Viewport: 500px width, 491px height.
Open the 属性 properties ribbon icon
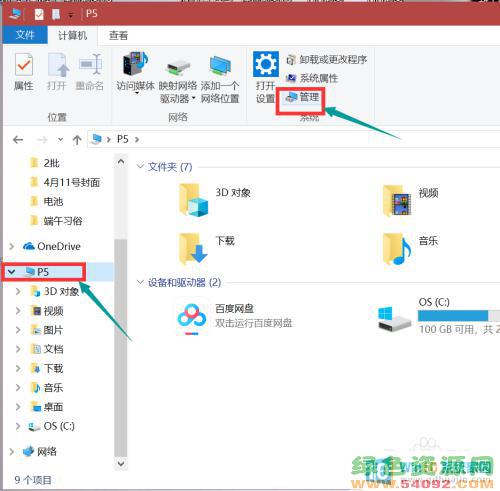[x=24, y=72]
